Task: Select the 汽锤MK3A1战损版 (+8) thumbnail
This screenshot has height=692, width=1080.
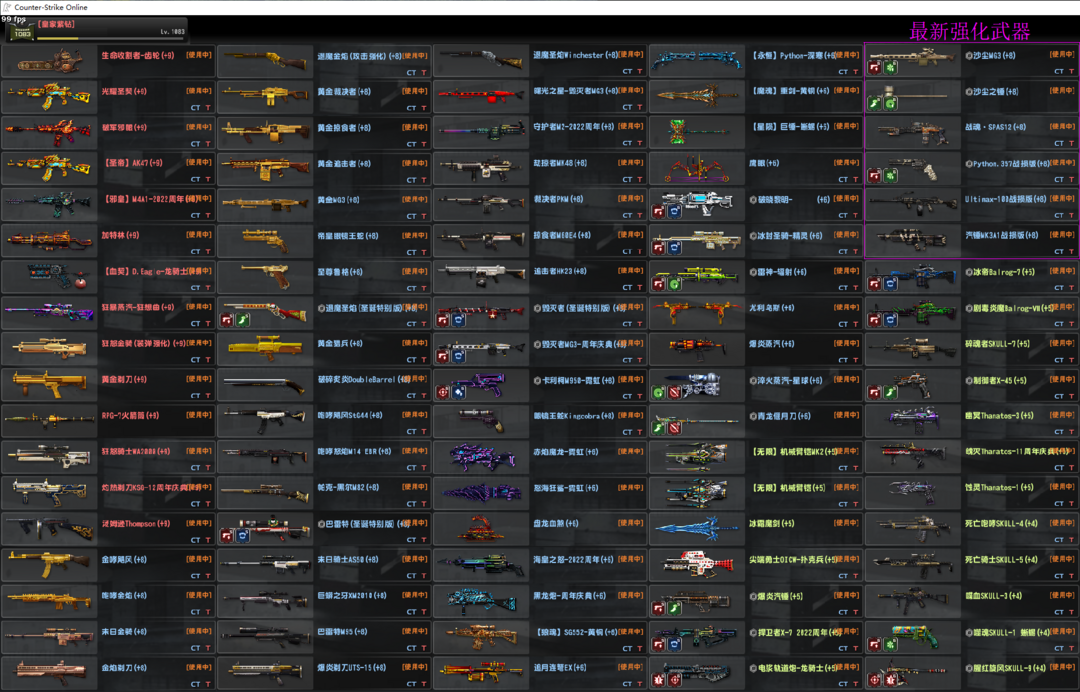Action: coord(912,241)
